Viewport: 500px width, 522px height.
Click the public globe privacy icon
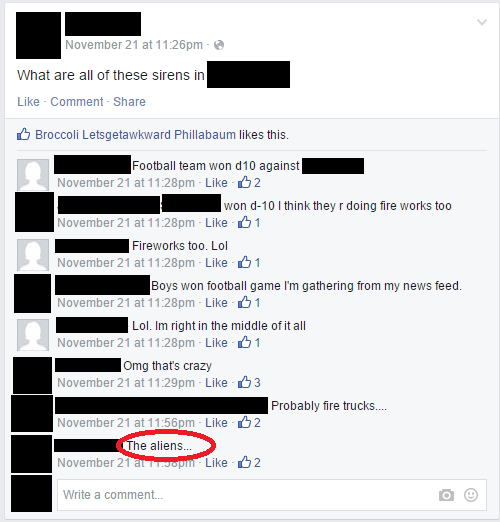pyautogui.click(x=219, y=45)
